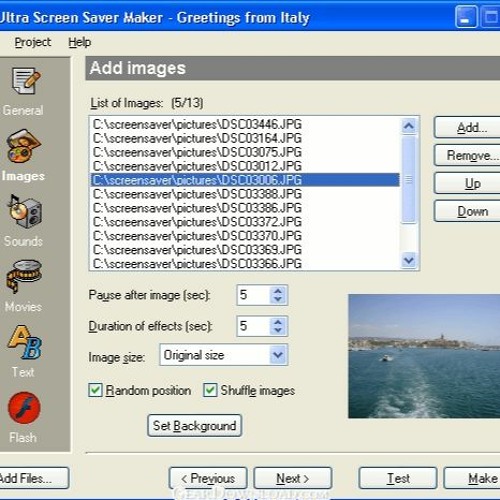Click the Make button
Viewport: 500px width, 500px height.
coord(472,478)
